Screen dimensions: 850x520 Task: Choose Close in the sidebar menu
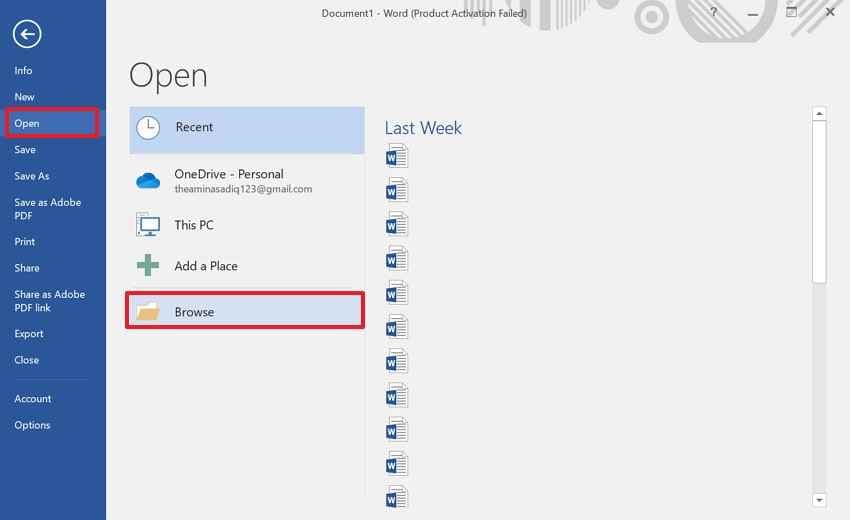click(27, 360)
